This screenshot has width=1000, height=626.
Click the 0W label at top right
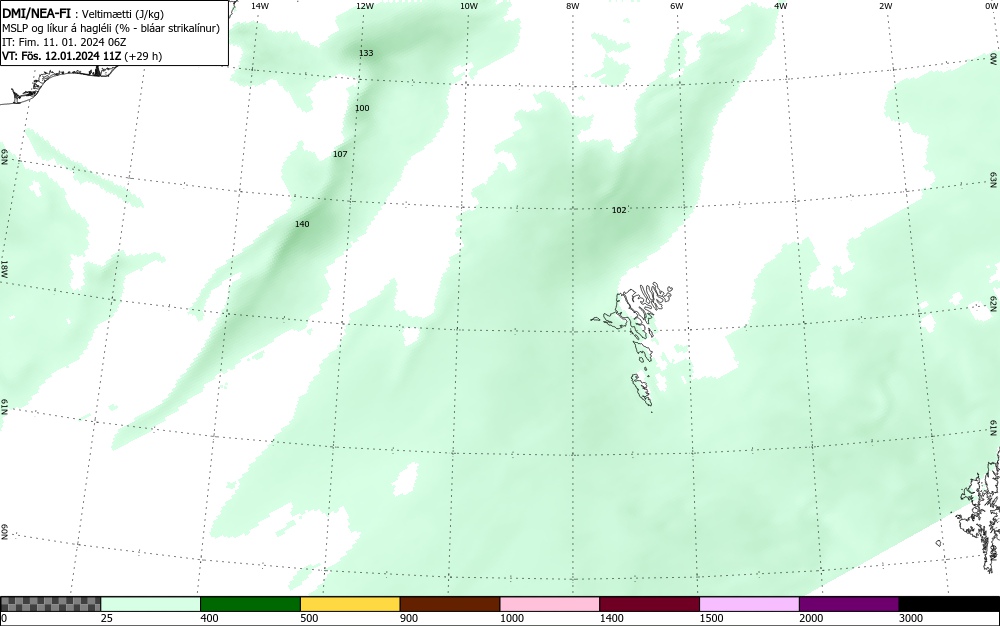coord(990,6)
